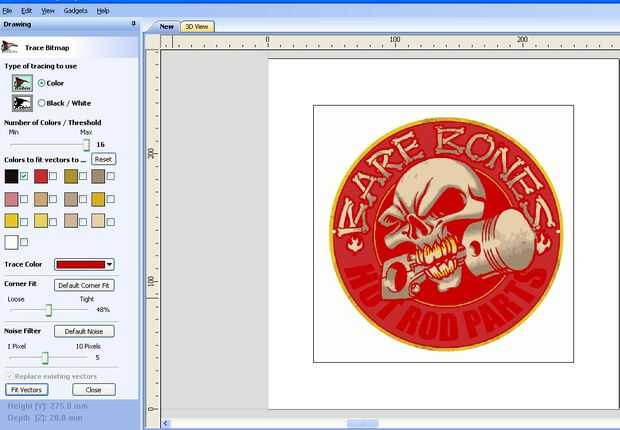Click the Reset colors button
The image size is (620, 430).
coord(104,159)
